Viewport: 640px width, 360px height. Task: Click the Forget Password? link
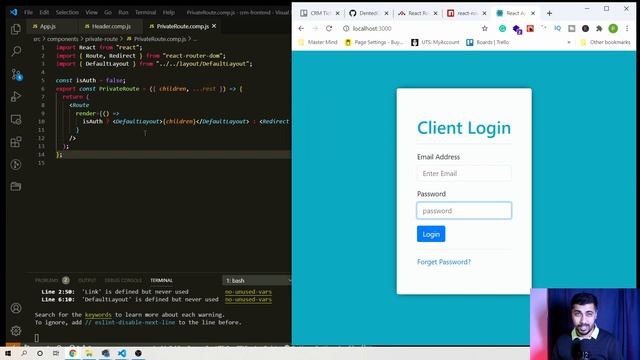point(444,262)
